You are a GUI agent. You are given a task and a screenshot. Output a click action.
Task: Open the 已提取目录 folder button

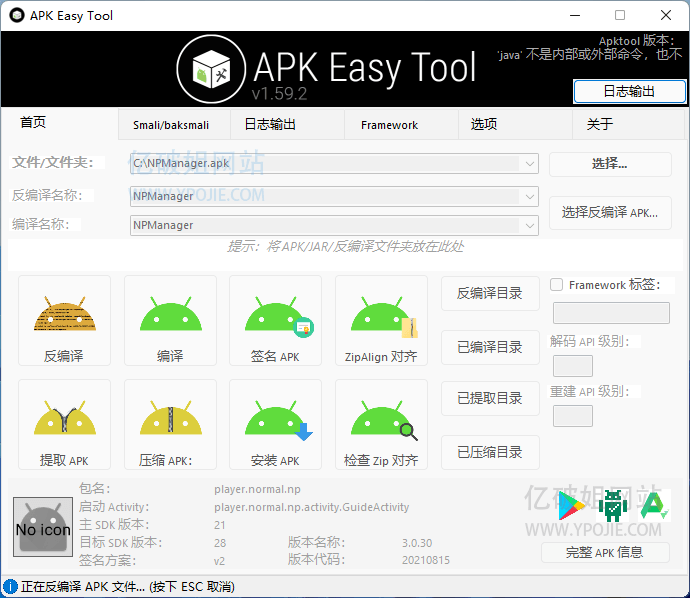pos(490,398)
